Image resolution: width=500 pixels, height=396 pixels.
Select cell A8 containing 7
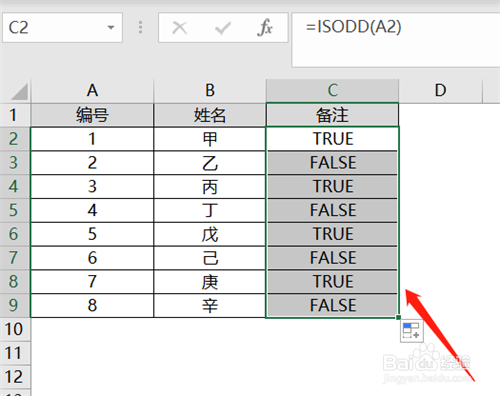pos(92,282)
